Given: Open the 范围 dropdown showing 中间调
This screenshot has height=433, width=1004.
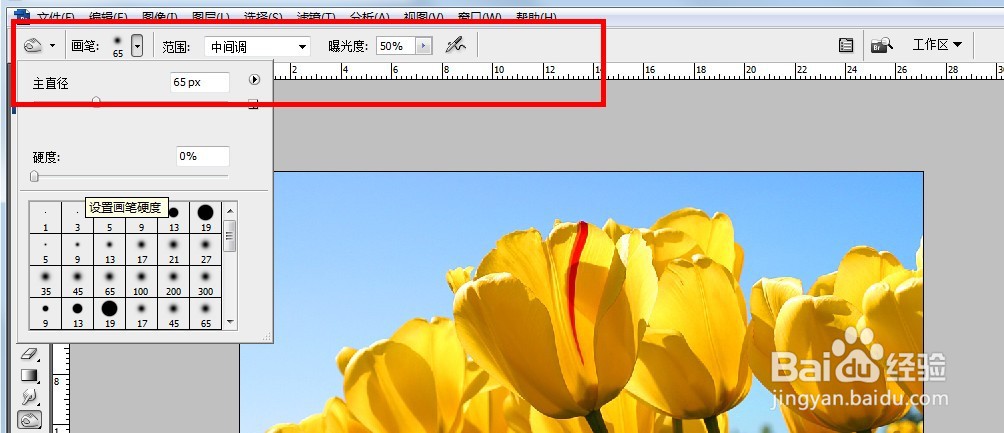Looking at the screenshot, I should coord(257,46).
